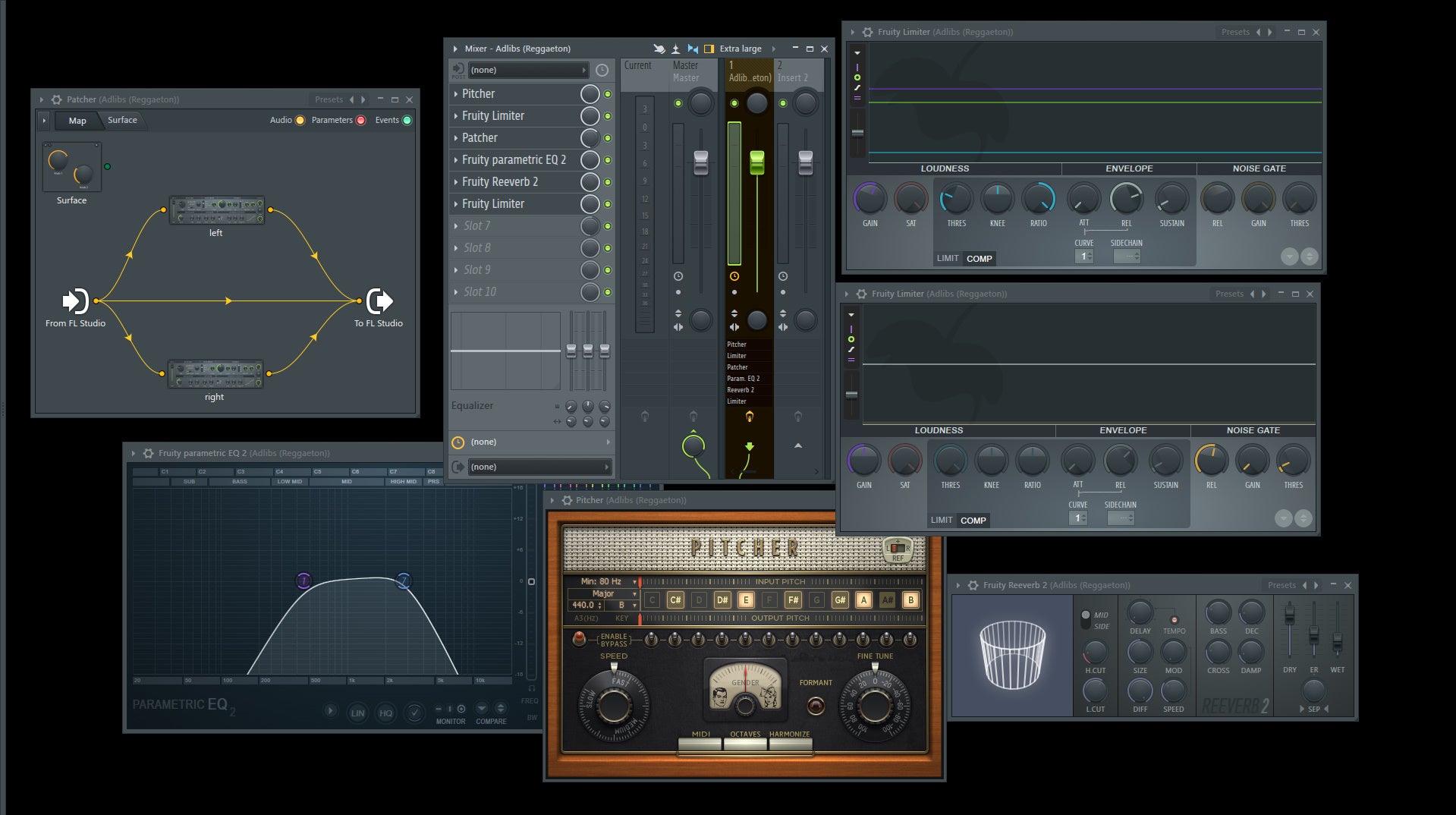Expand the Fruity parametric EQ 2 slot arrow
The height and width of the screenshot is (815, 1456).
[455, 160]
